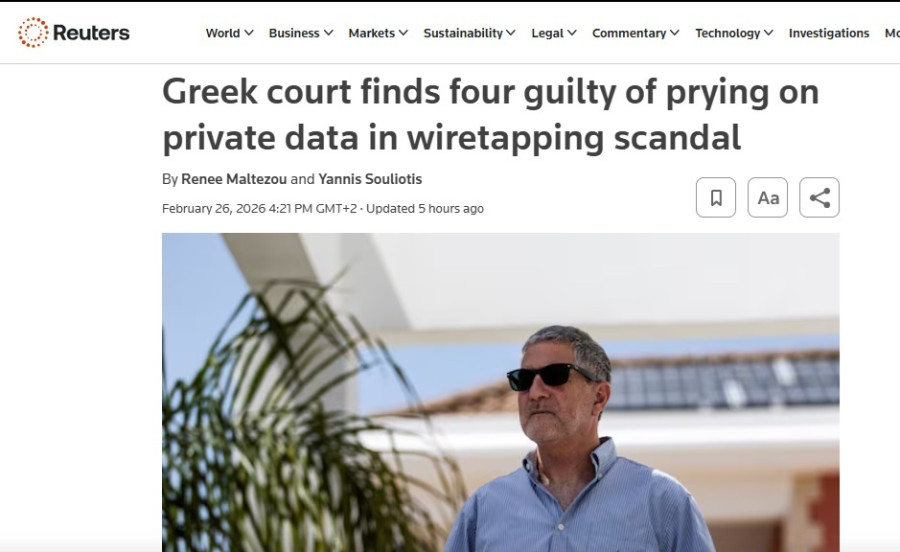
Task: Click the partially visible More menu item
Action: click(x=892, y=33)
